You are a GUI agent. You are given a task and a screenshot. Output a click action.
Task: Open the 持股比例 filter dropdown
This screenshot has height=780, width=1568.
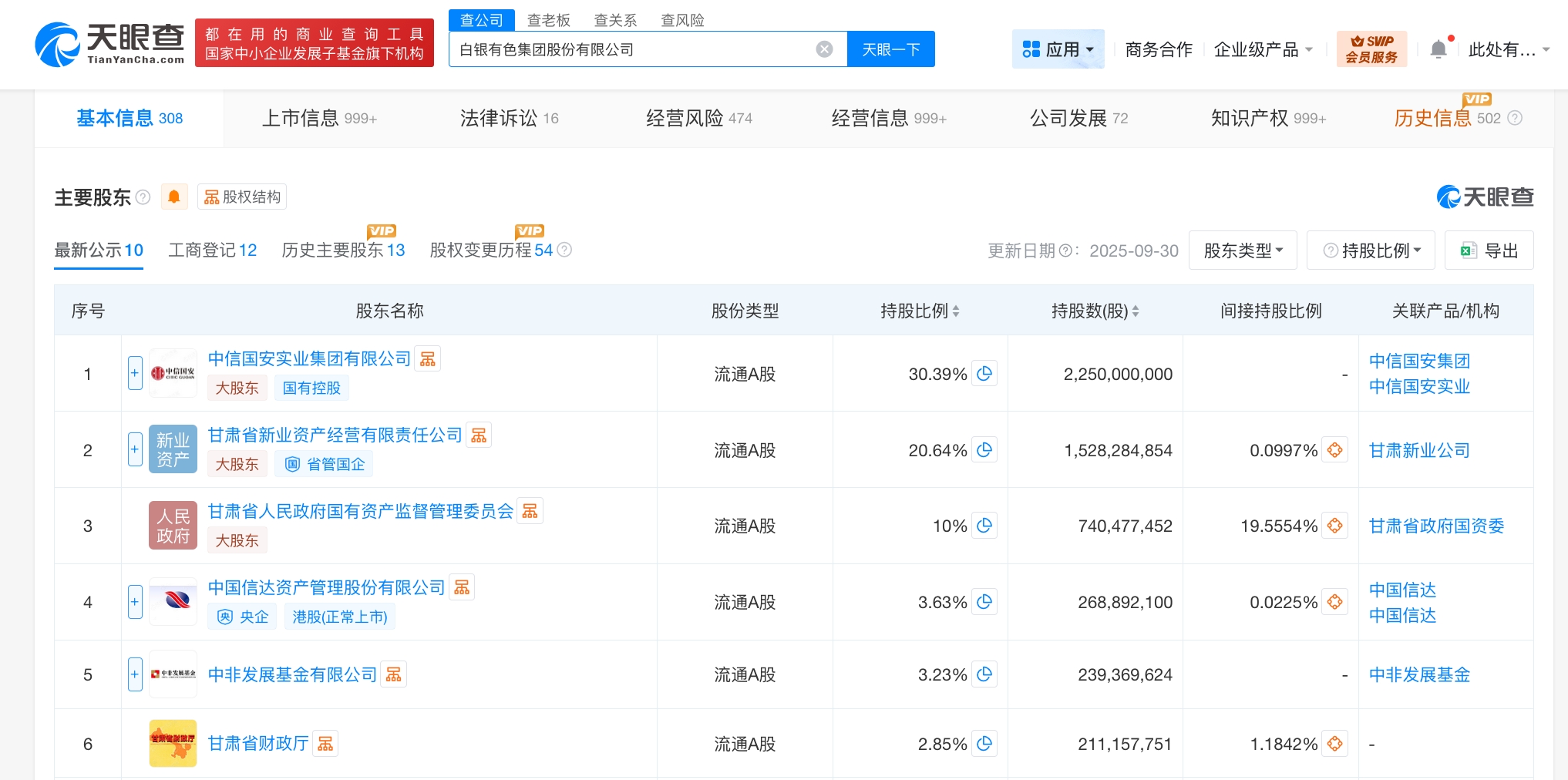(x=1371, y=250)
